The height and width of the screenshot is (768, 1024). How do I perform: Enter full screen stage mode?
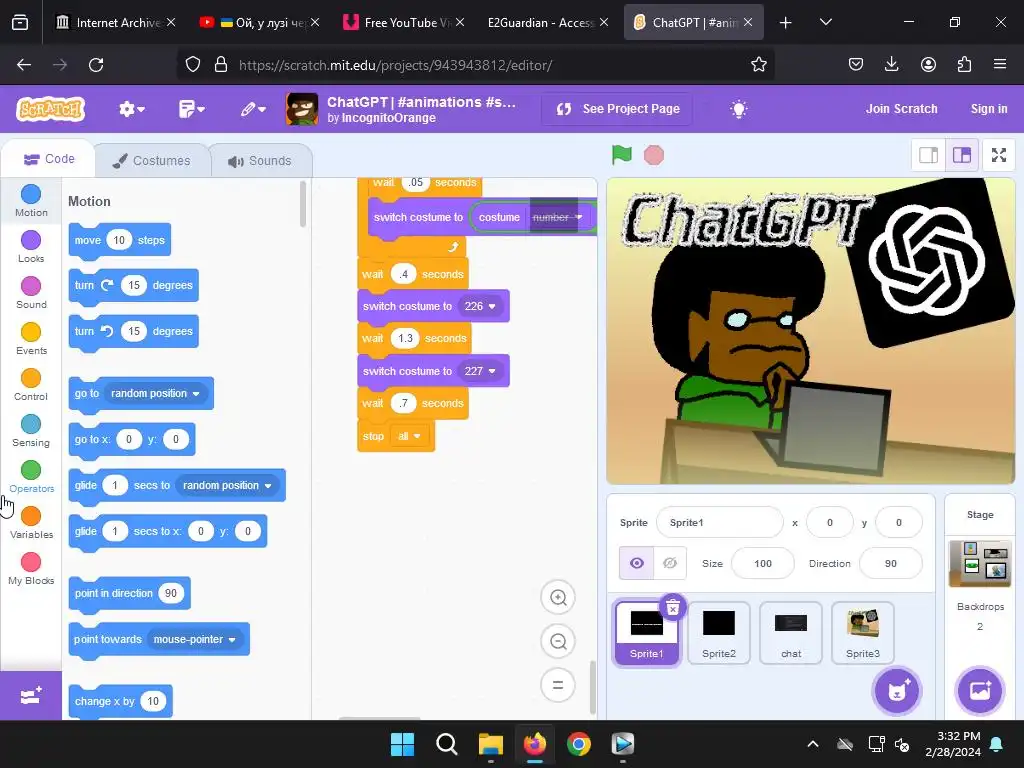(999, 155)
